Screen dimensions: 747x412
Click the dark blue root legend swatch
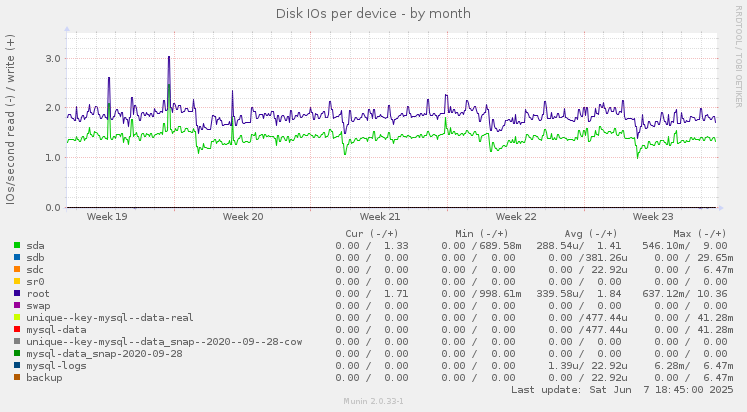point(17,293)
